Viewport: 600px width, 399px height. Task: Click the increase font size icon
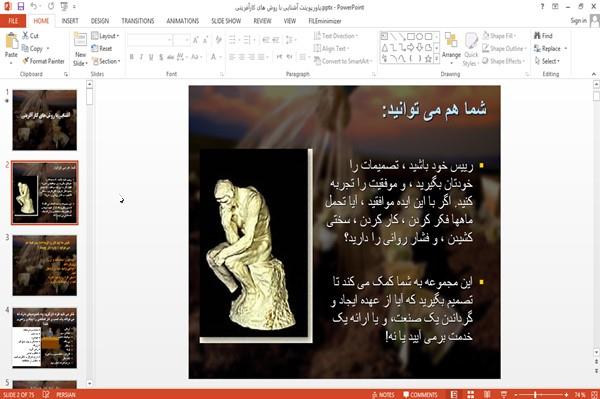196,40
